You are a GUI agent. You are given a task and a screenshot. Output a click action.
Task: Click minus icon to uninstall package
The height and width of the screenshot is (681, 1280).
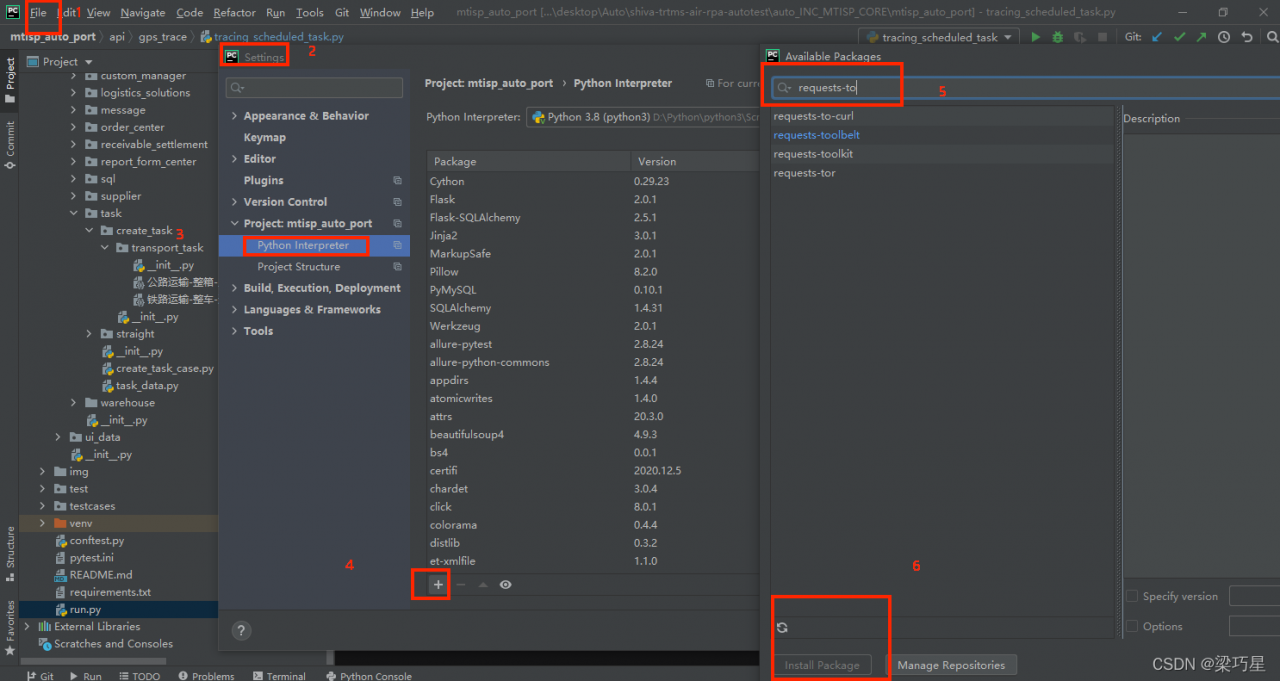pyautogui.click(x=461, y=585)
